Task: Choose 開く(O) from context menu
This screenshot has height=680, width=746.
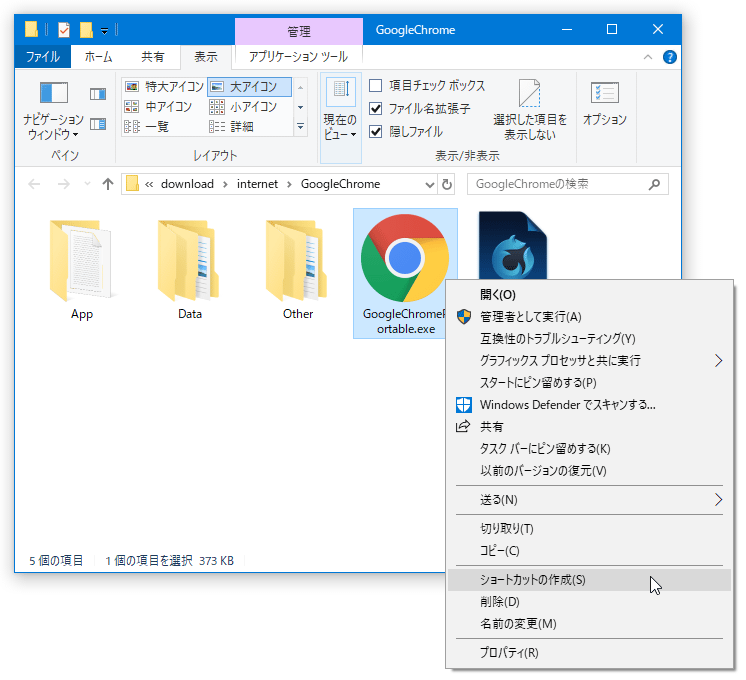Action: (589, 295)
